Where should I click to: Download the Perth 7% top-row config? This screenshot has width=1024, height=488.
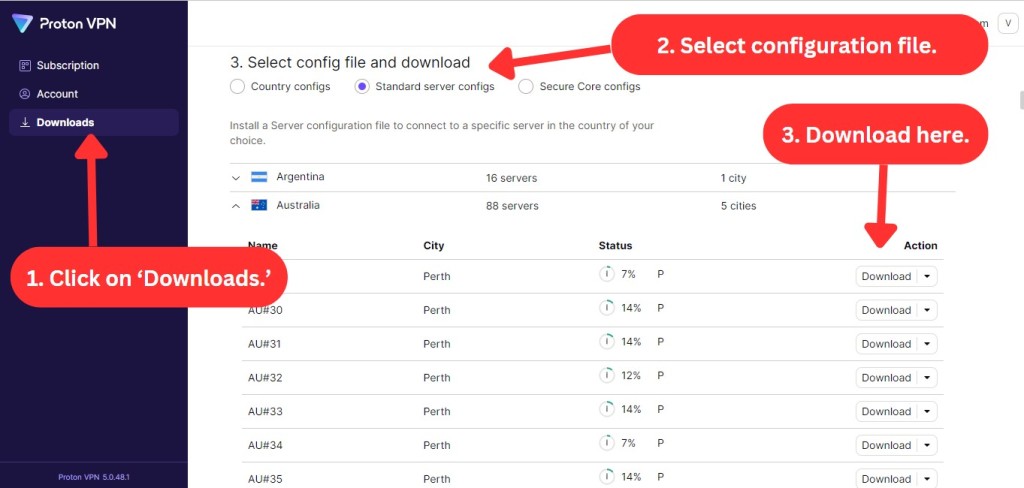[x=886, y=276]
